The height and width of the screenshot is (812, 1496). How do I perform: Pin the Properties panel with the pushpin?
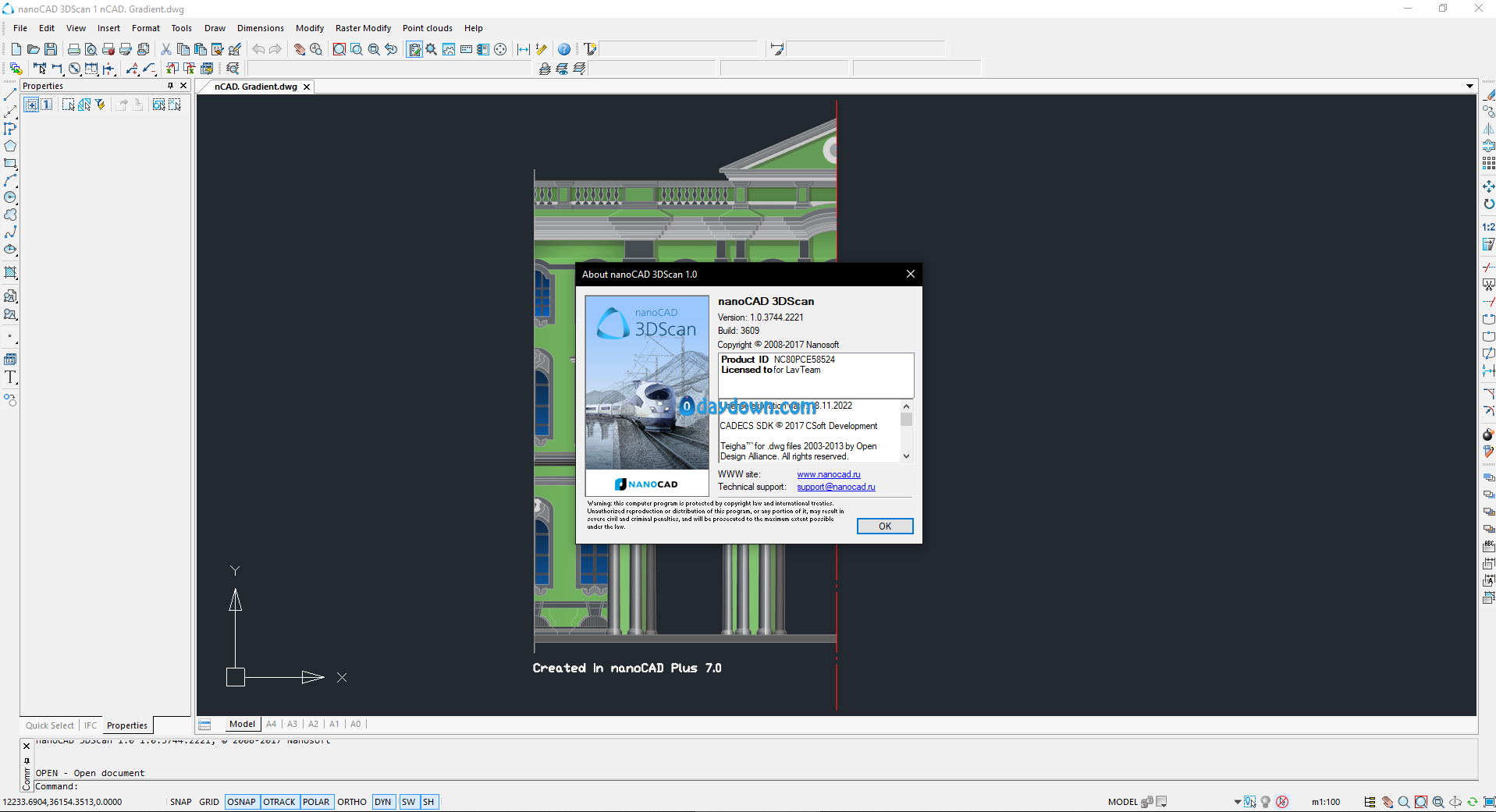(x=170, y=86)
